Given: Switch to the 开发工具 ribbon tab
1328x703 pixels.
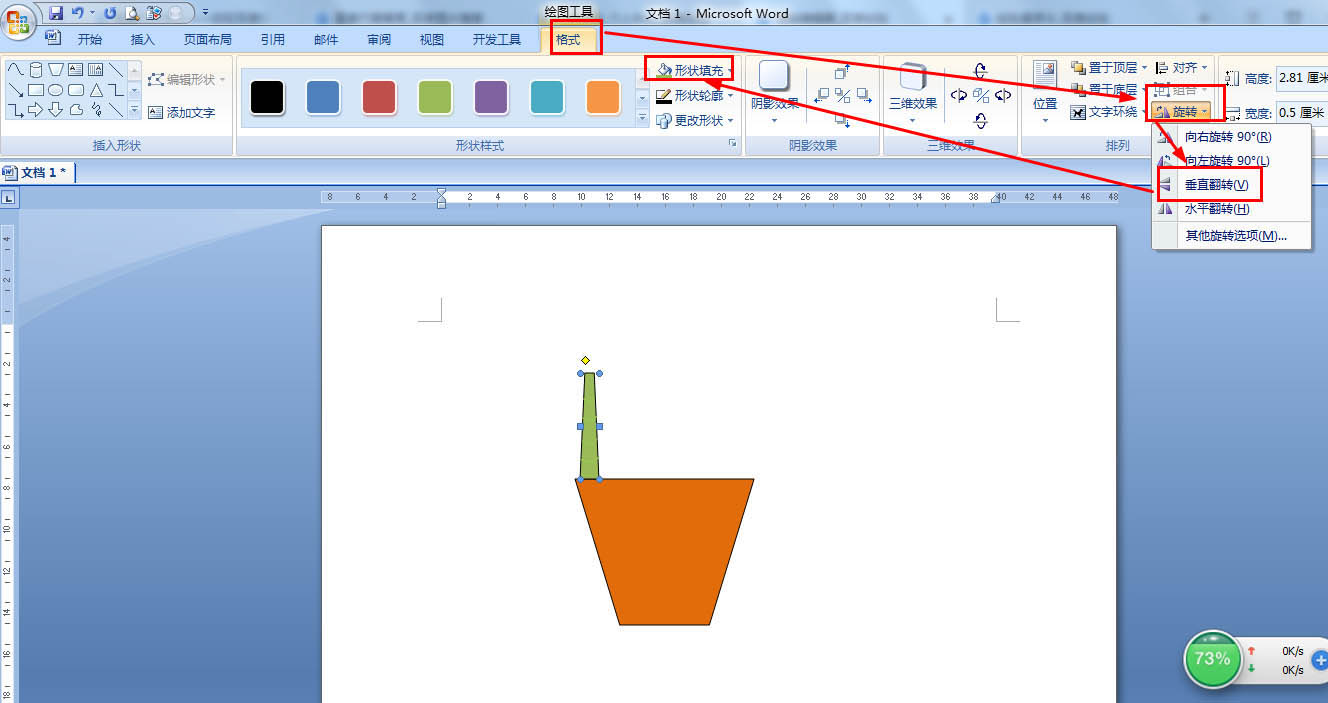Looking at the screenshot, I should [x=497, y=39].
